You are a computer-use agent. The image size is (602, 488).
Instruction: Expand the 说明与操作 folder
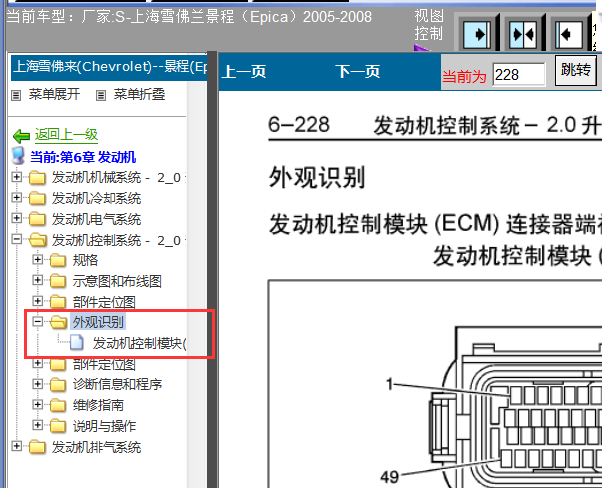pos(37,425)
